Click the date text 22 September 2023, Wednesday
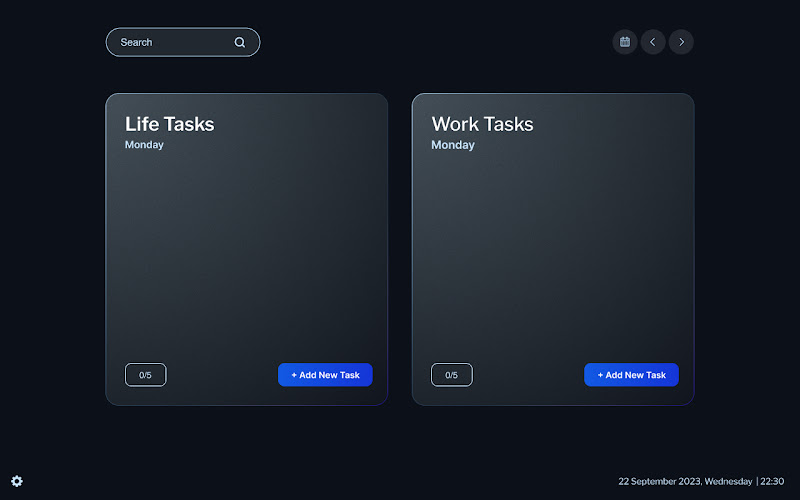 click(x=685, y=481)
